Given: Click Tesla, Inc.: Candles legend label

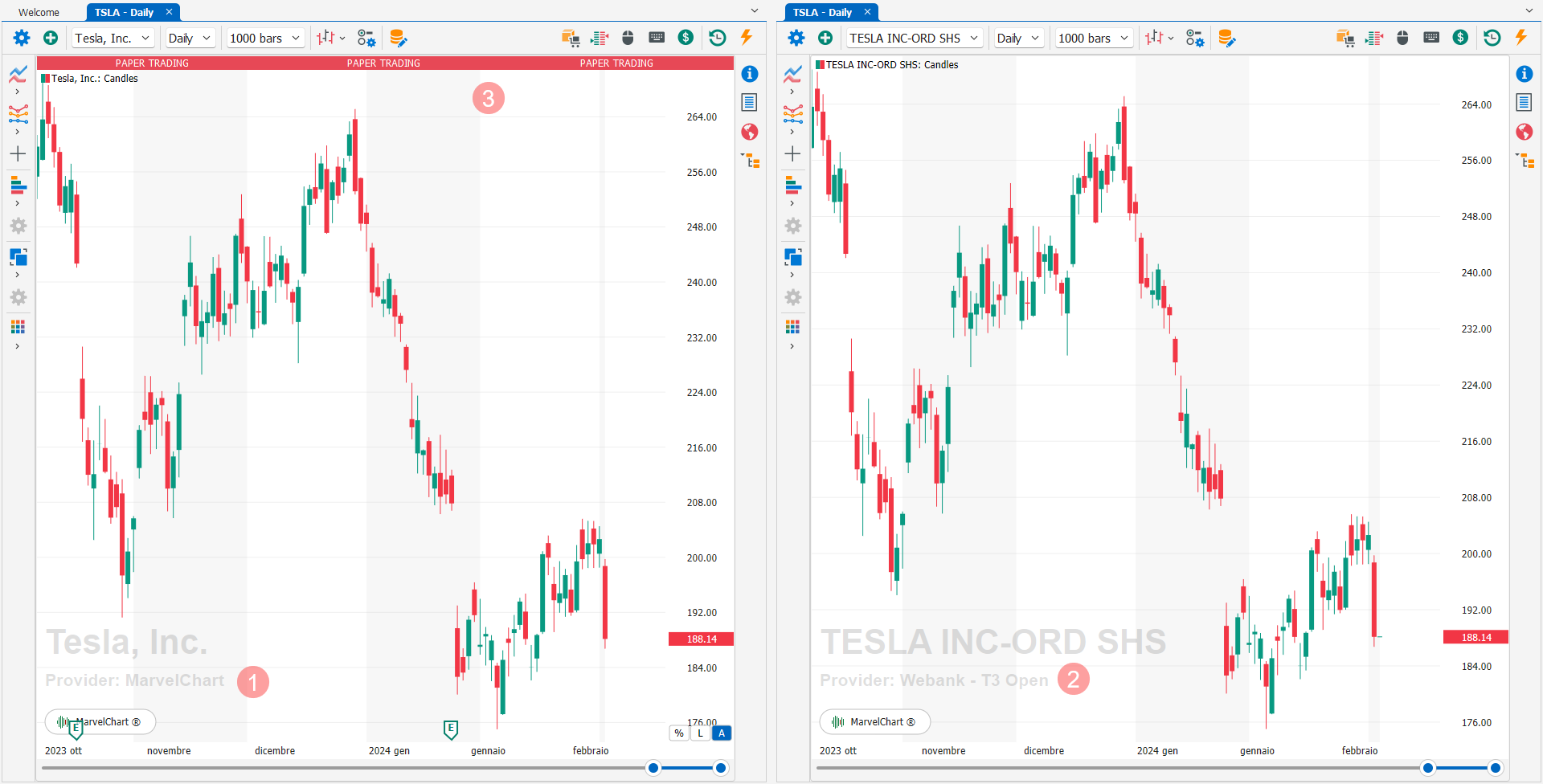Looking at the screenshot, I should coord(94,79).
